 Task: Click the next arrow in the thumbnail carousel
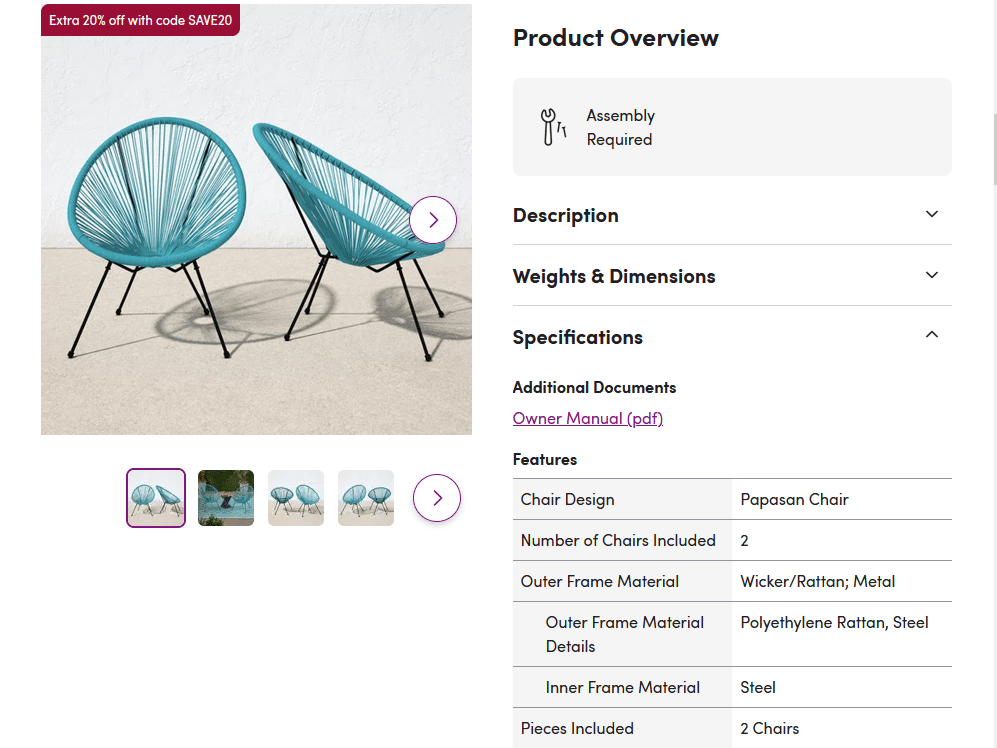[x=437, y=497]
